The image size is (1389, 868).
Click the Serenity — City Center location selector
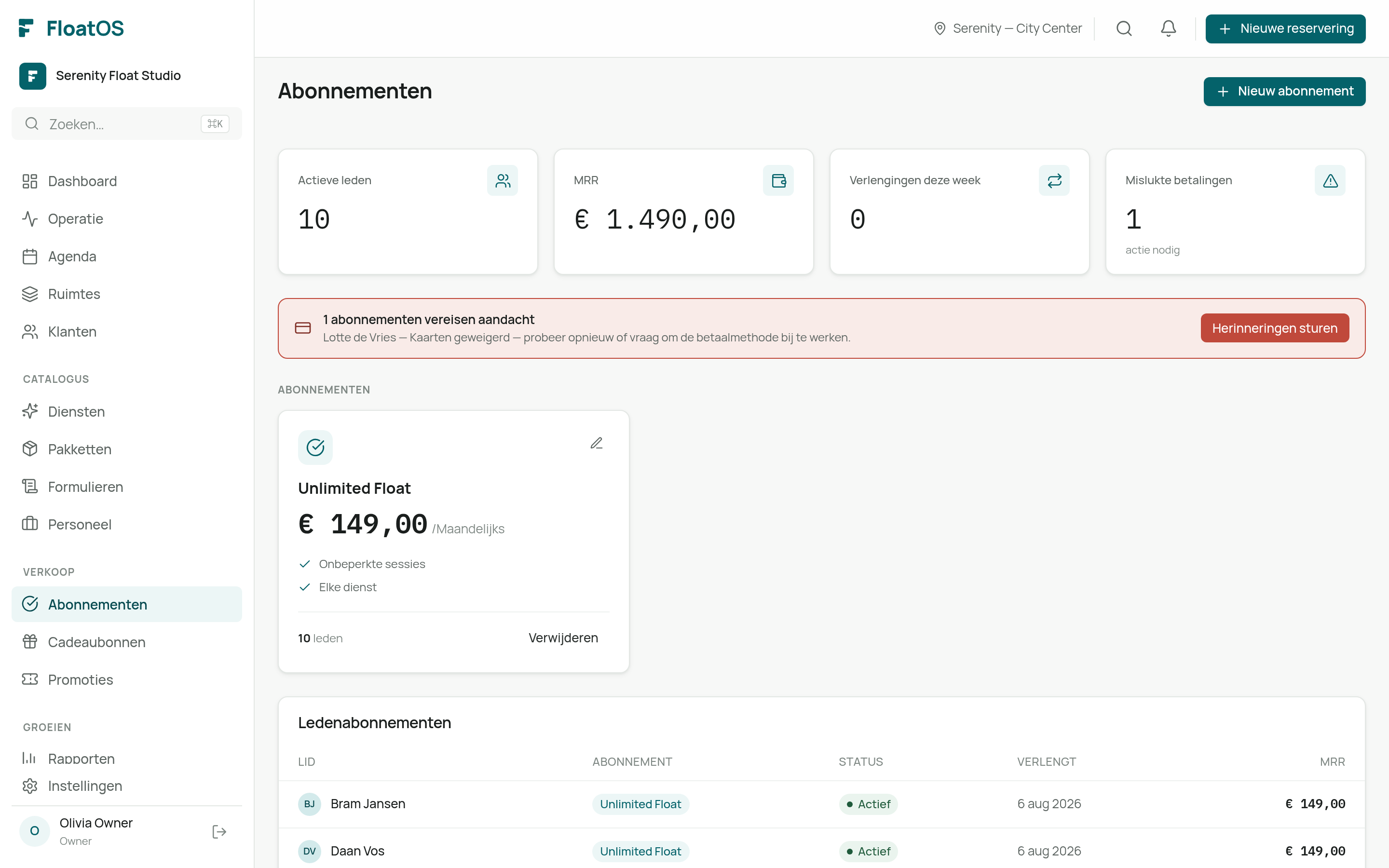pos(1008,29)
